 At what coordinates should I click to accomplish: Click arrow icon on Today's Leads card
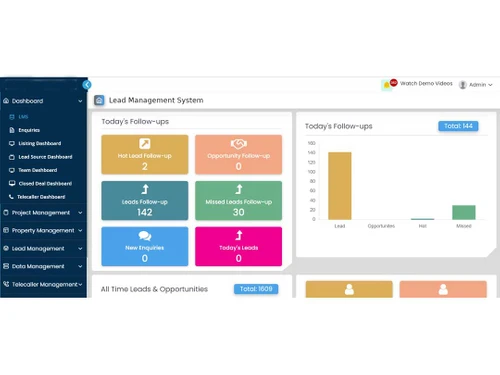[x=239, y=235]
